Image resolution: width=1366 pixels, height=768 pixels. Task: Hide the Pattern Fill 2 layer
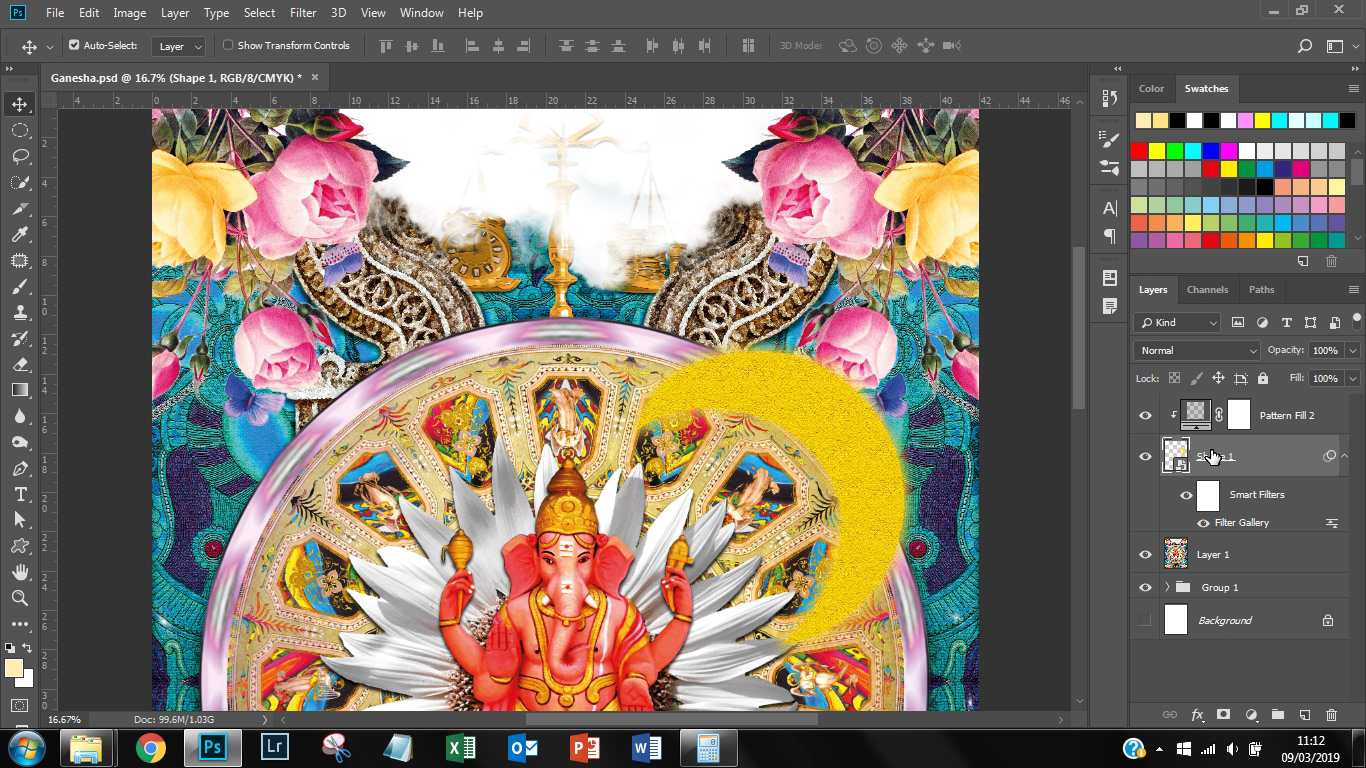1145,415
